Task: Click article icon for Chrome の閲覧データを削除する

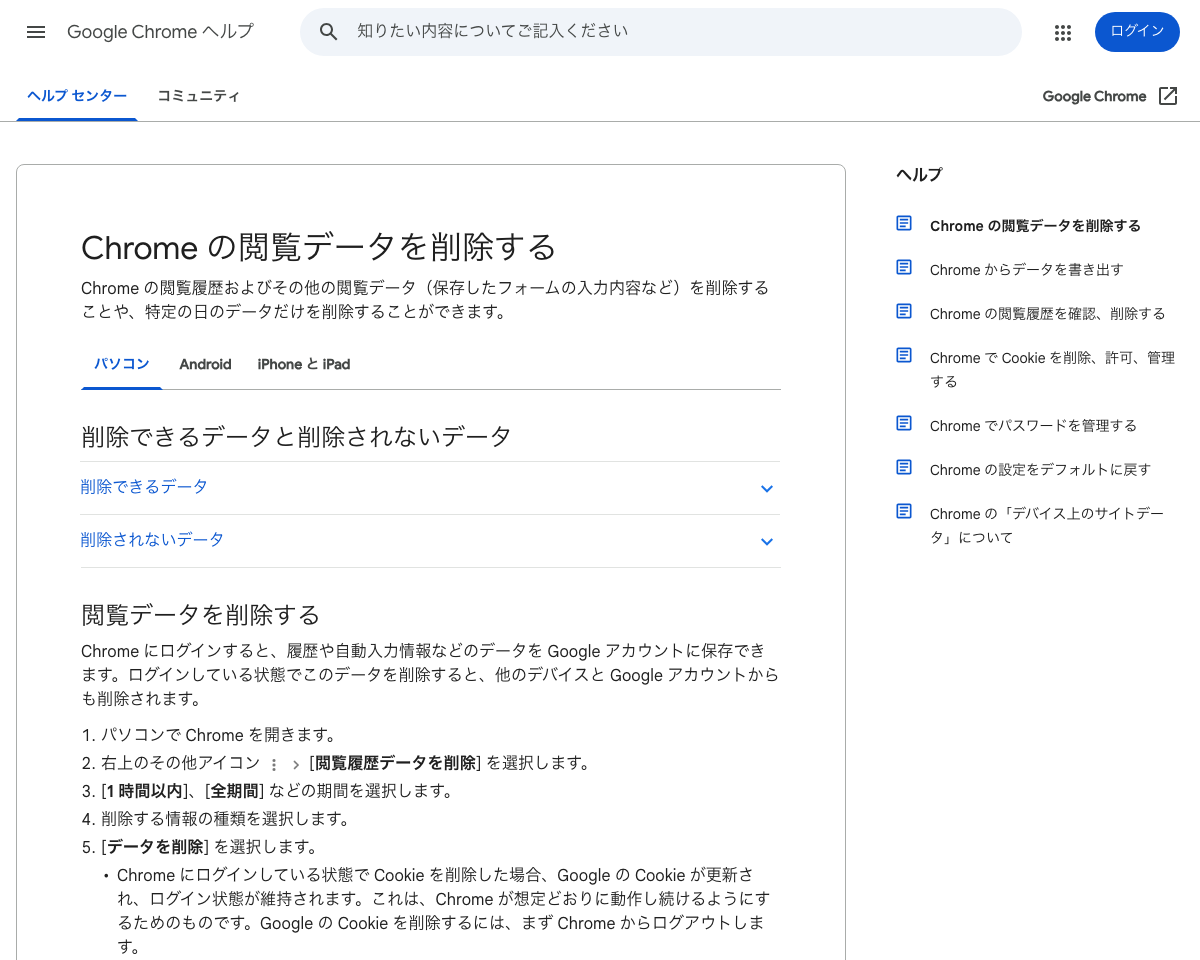Action: 904,223
